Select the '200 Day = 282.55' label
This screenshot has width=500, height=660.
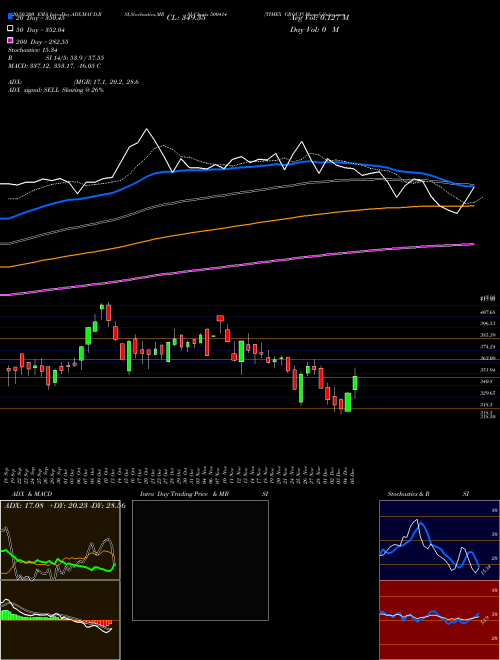click(x=42, y=42)
